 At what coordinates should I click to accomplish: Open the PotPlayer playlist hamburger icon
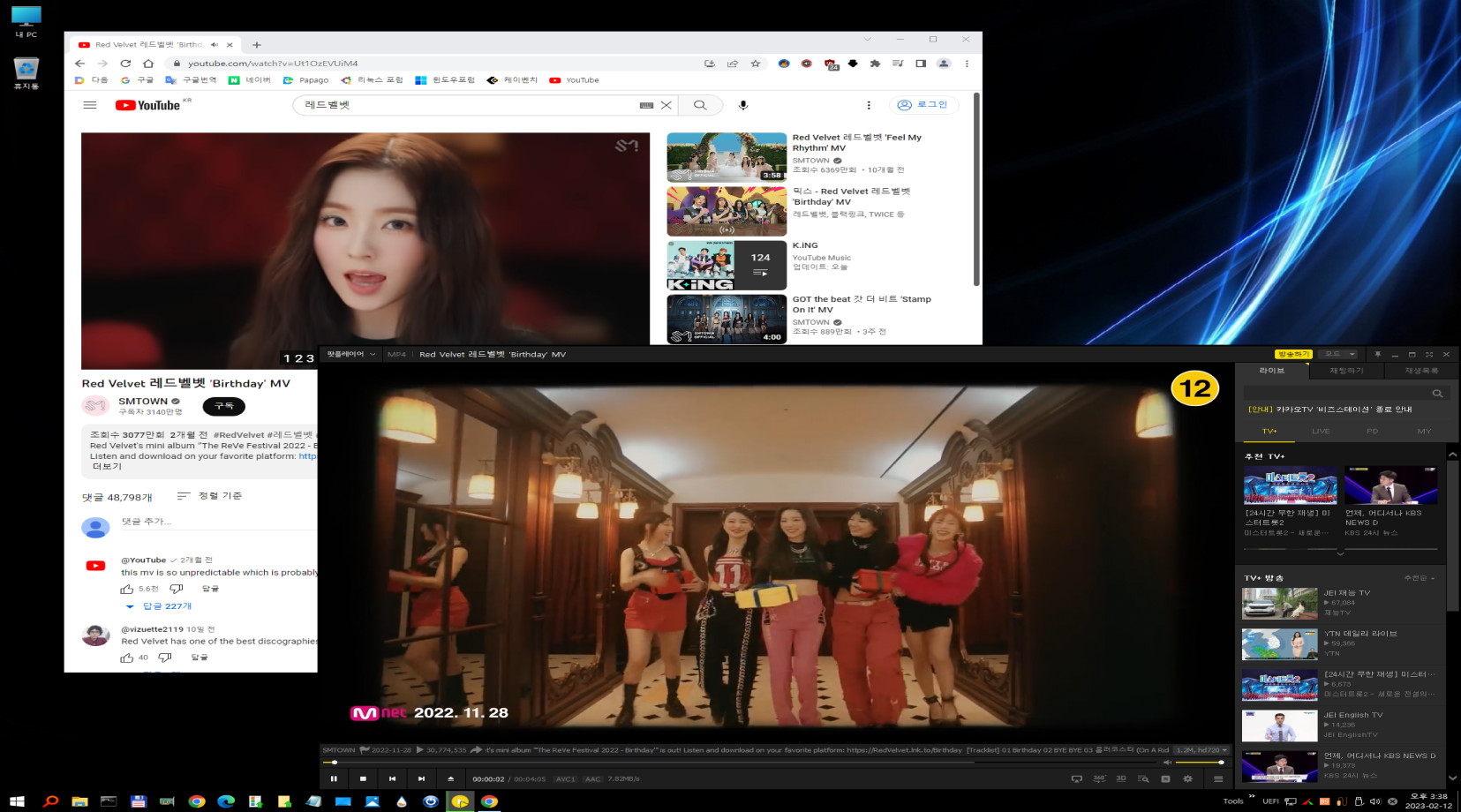(x=1218, y=778)
